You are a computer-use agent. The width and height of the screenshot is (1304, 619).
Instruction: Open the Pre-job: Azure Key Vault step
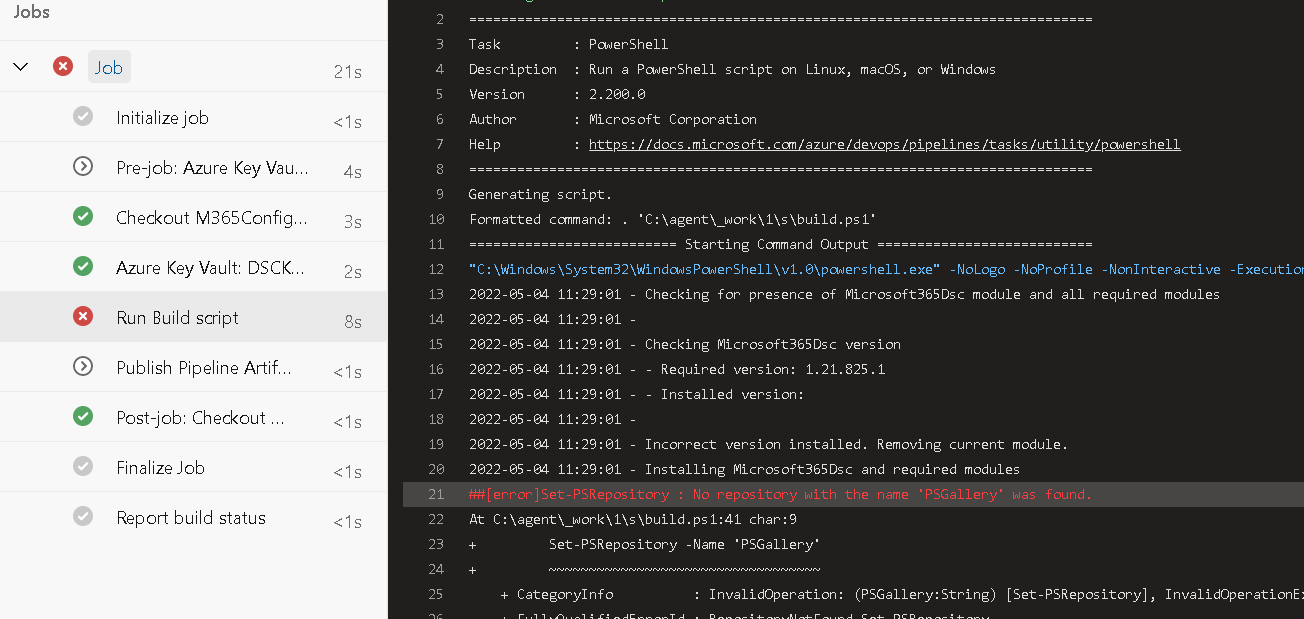tap(193, 167)
